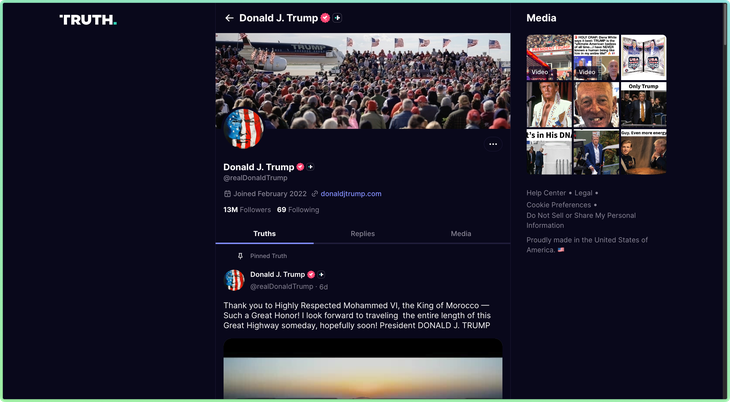
Task: Click the plus badge on the pinned post
Action: coord(321,274)
